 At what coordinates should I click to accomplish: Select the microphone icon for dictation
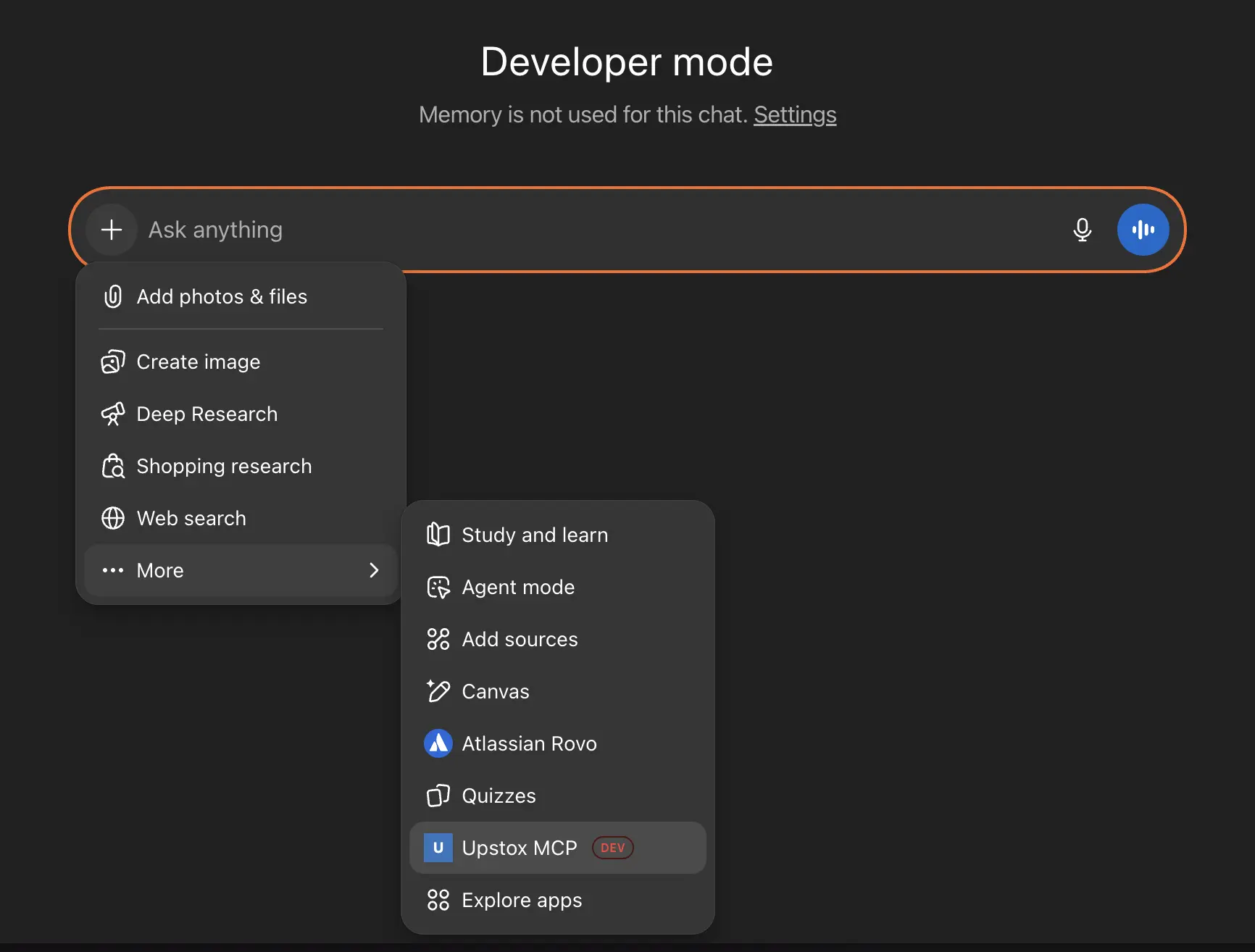click(x=1083, y=230)
